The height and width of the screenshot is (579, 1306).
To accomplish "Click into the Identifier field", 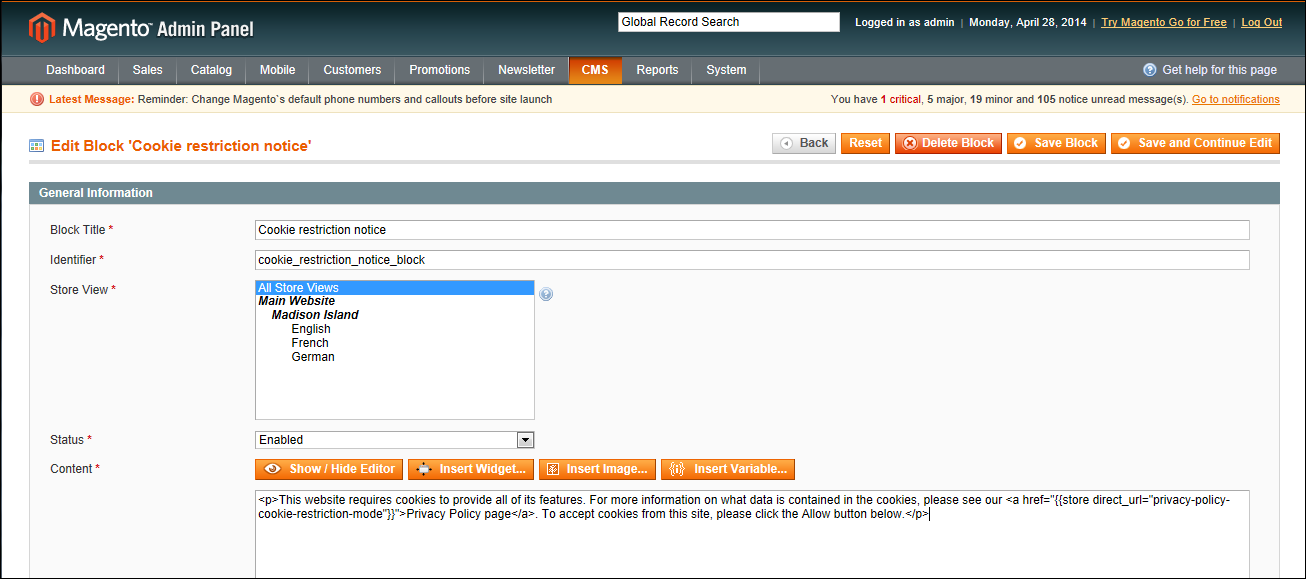I will click(x=752, y=260).
